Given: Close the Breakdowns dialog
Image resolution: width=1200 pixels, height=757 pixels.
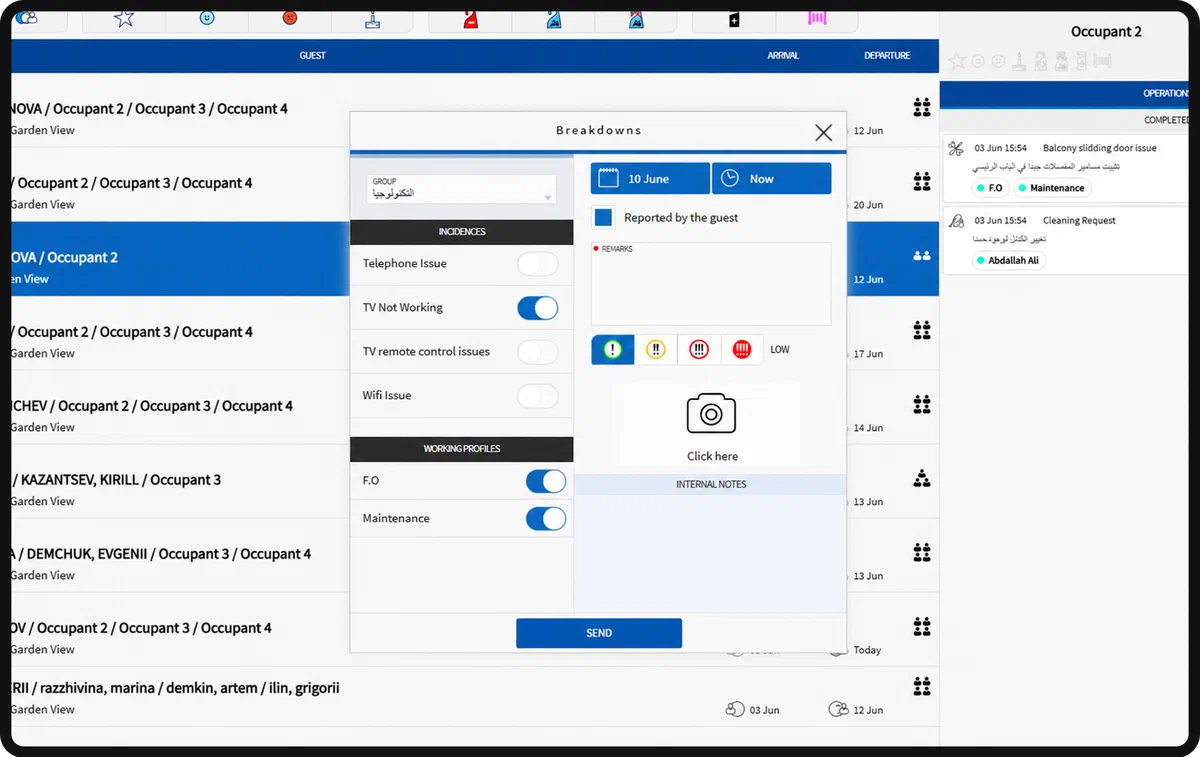Looking at the screenshot, I should click(x=823, y=132).
